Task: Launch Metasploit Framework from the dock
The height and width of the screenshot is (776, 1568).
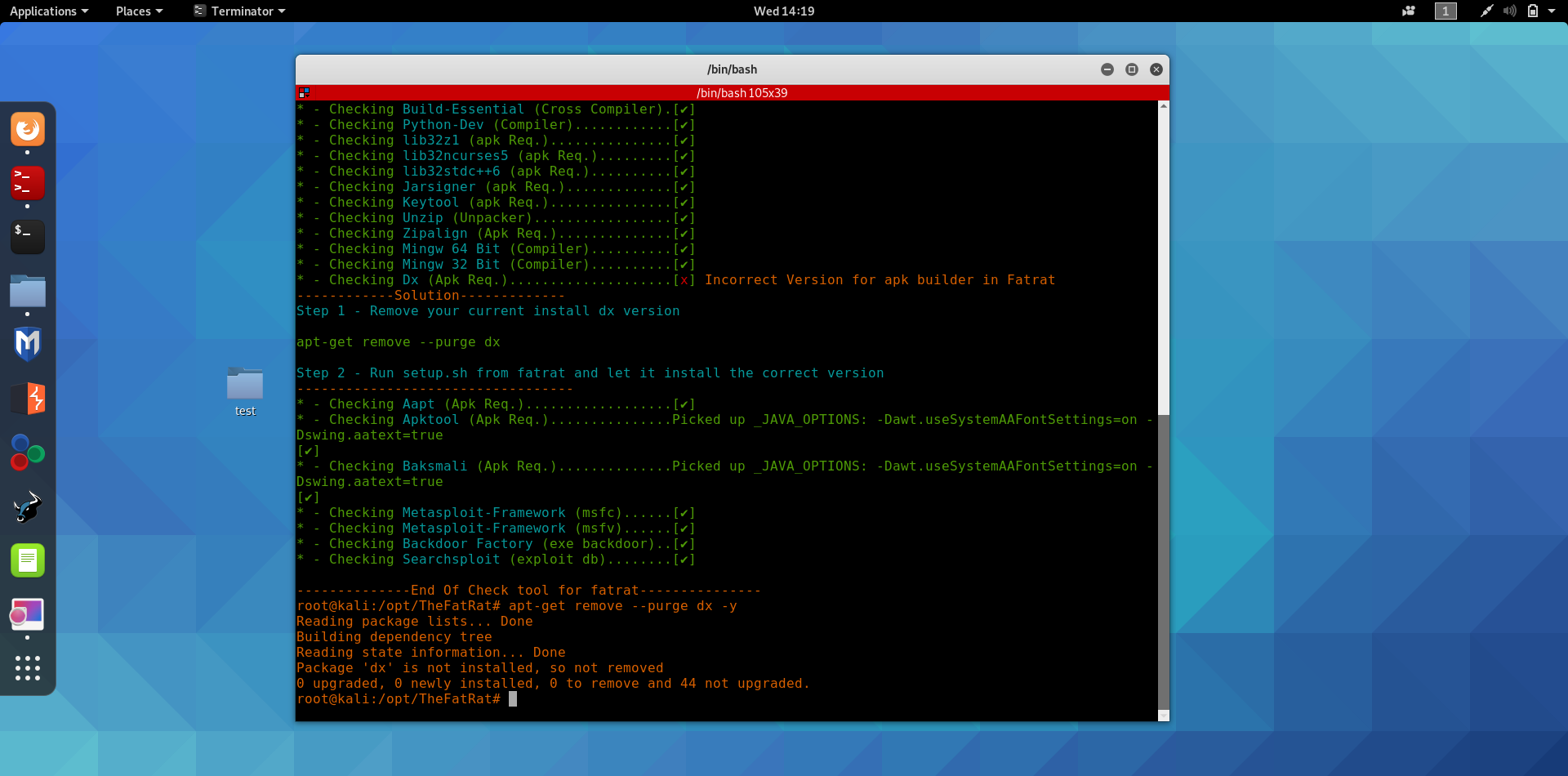Action: coord(27,344)
